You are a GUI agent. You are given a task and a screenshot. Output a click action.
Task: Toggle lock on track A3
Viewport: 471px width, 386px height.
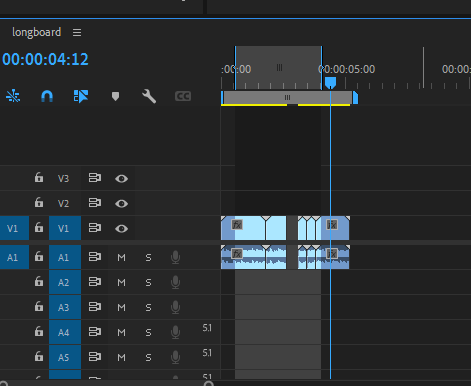coord(39,306)
